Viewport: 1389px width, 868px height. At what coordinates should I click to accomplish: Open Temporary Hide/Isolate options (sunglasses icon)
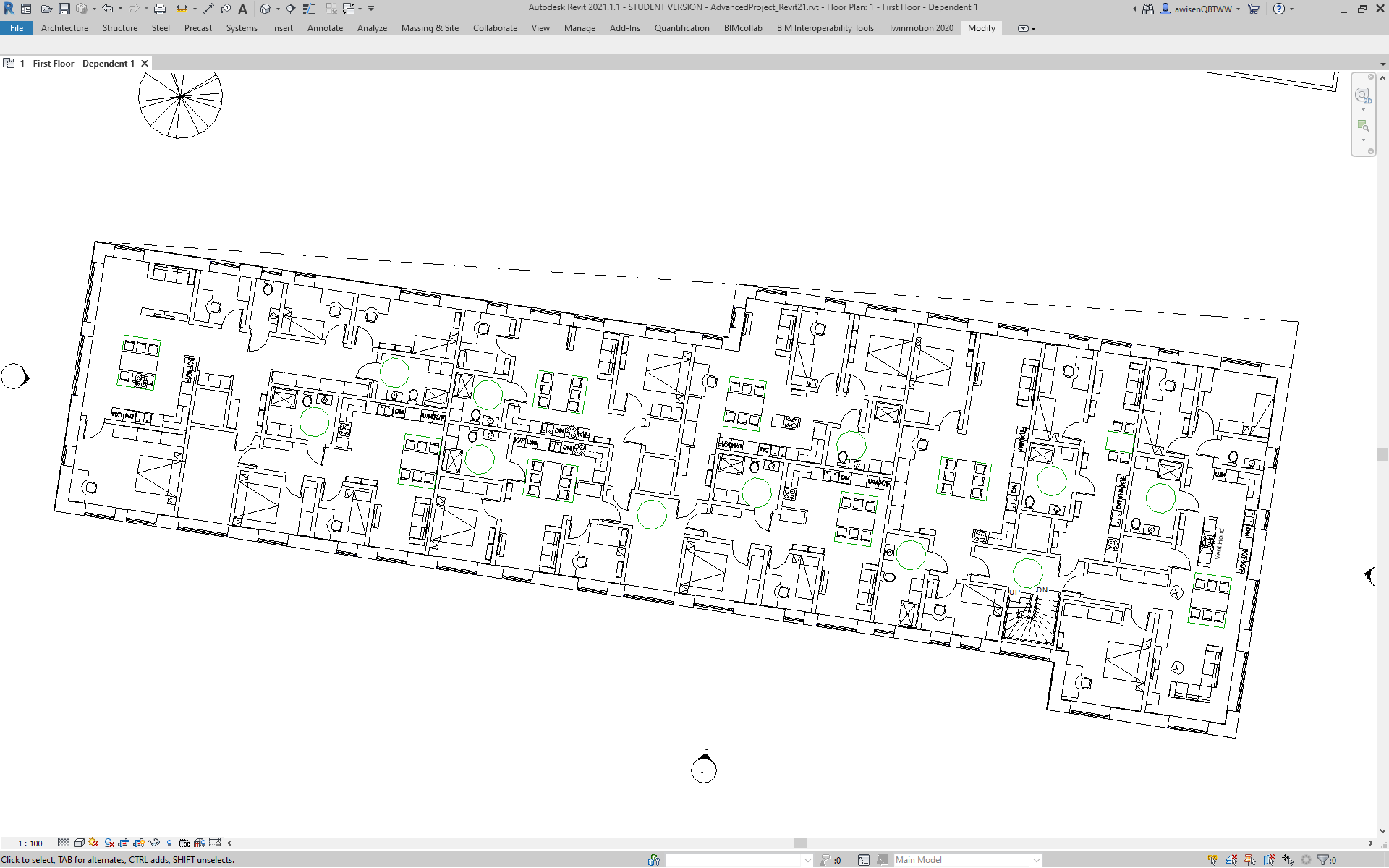pos(154,843)
